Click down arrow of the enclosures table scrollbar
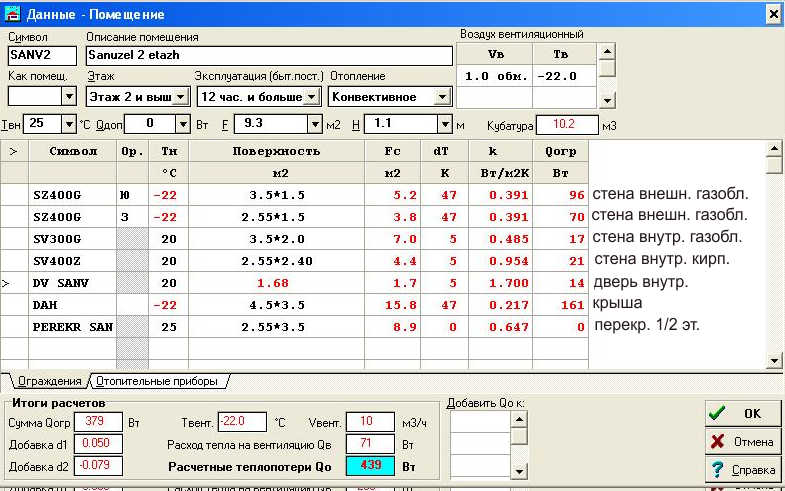This screenshot has width=785, height=491. pos(774,360)
